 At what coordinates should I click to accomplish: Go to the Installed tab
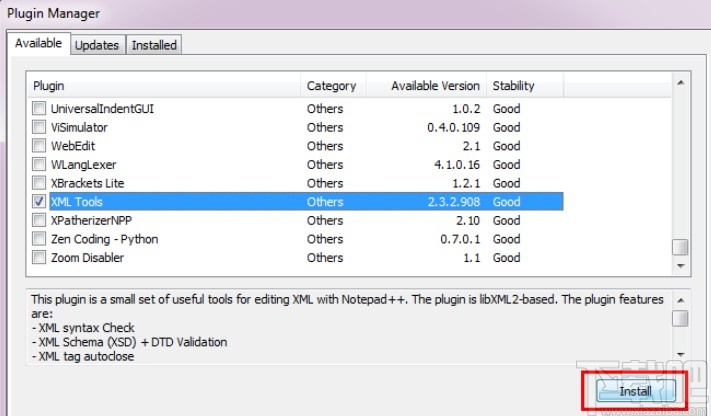coord(154,45)
